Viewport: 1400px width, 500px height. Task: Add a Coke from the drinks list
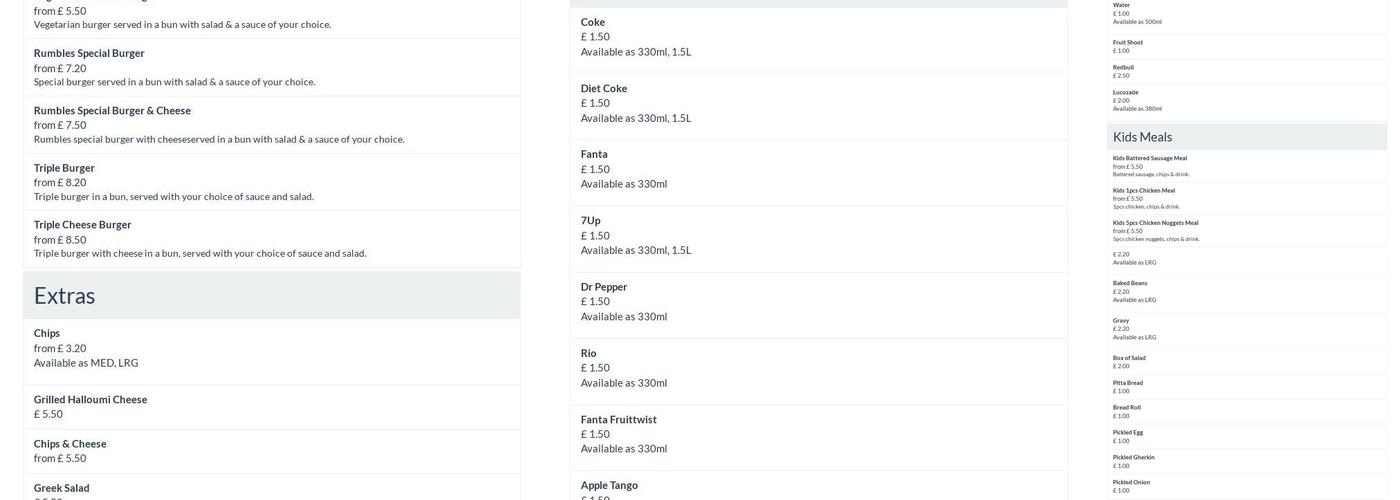(593, 23)
